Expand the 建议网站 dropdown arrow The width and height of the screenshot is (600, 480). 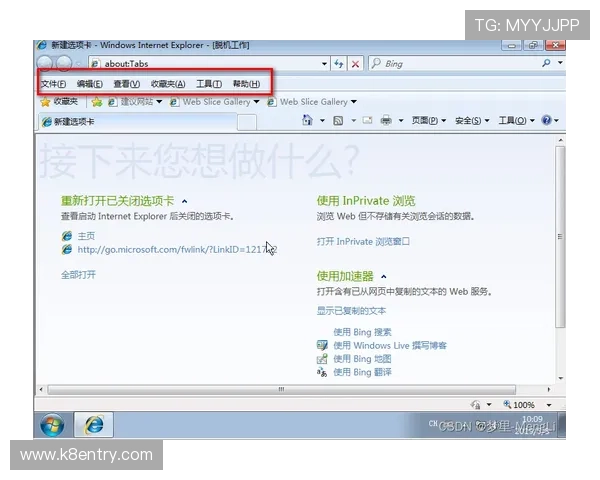point(159,101)
